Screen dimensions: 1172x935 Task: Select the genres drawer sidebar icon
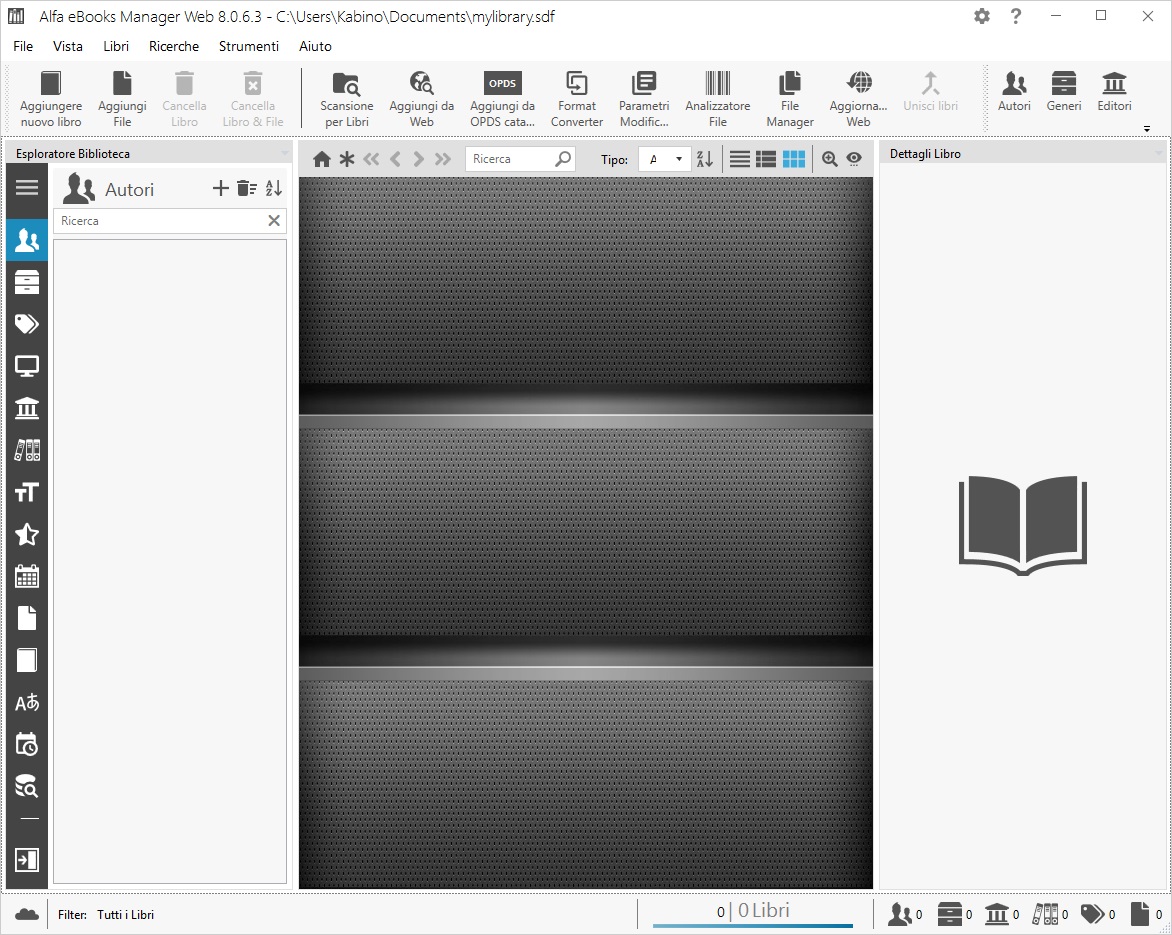click(27, 282)
